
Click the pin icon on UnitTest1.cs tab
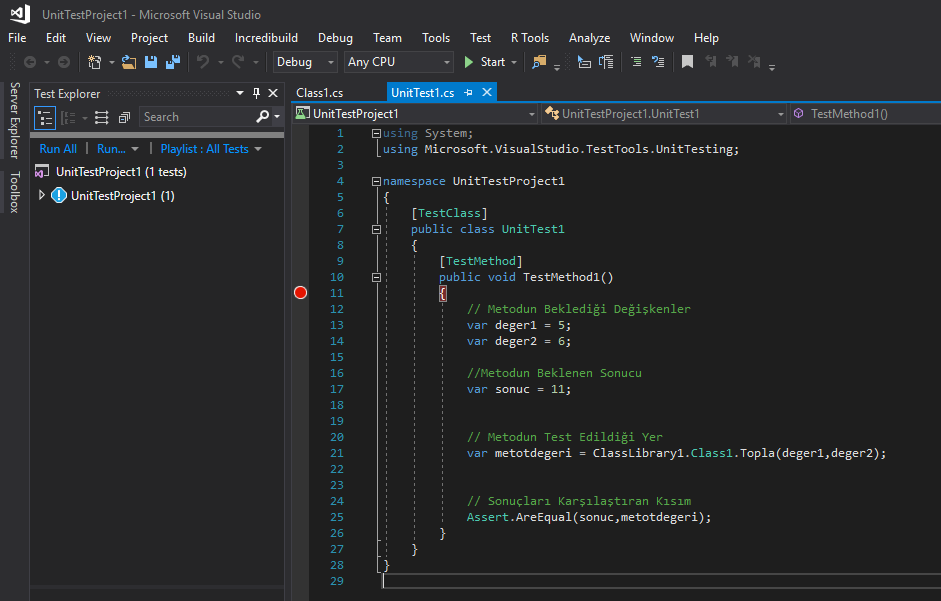[468, 92]
